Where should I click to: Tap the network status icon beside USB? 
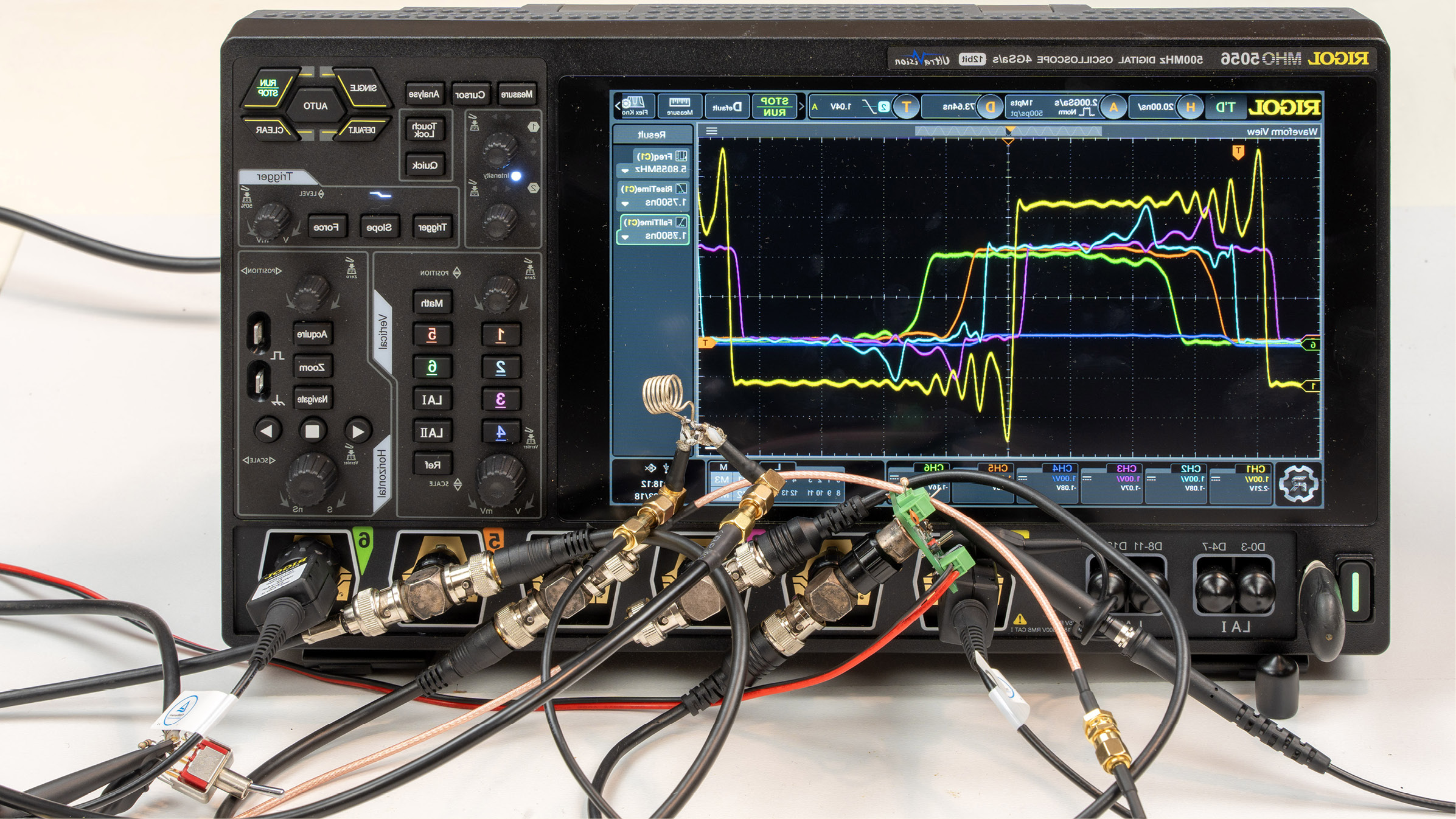click(x=651, y=468)
